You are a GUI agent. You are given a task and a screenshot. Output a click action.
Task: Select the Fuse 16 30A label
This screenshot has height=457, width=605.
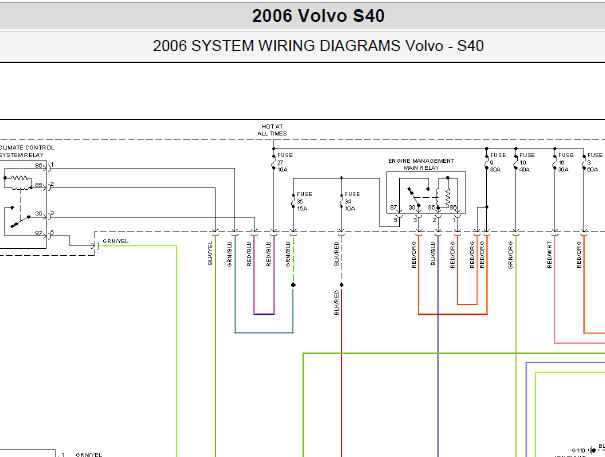(x=566, y=162)
